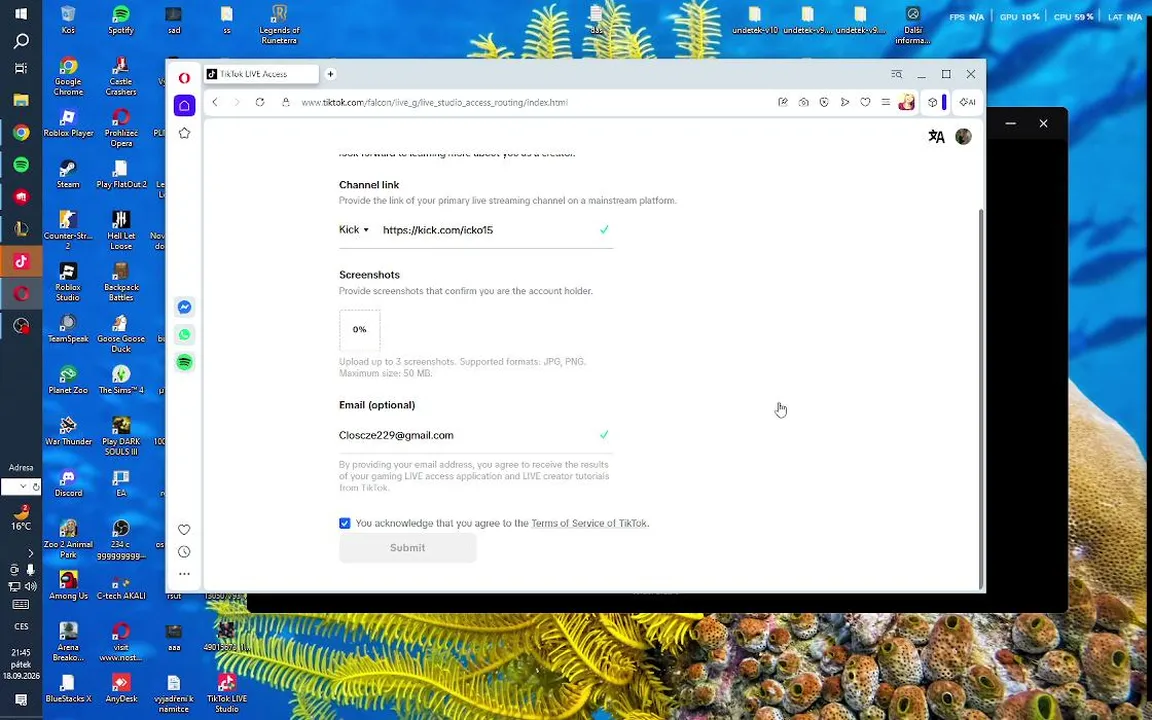This screenshot has width=1152, height=720.
Task: Expand hidden system tray icons chevron
Action: pos(30,553)
